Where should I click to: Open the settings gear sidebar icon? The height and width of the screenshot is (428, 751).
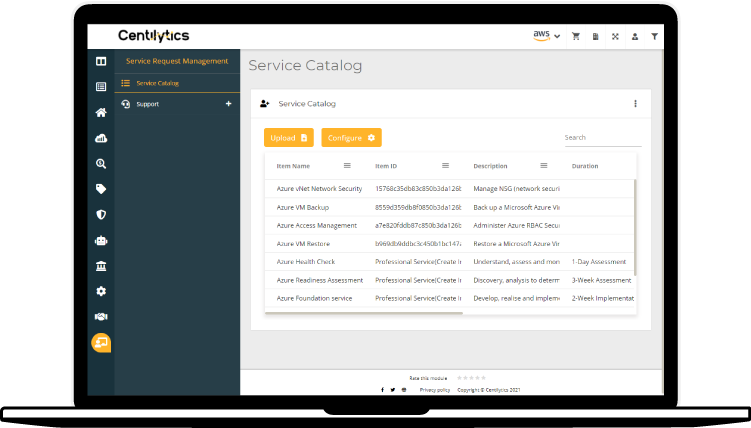(x=101, y=291)
